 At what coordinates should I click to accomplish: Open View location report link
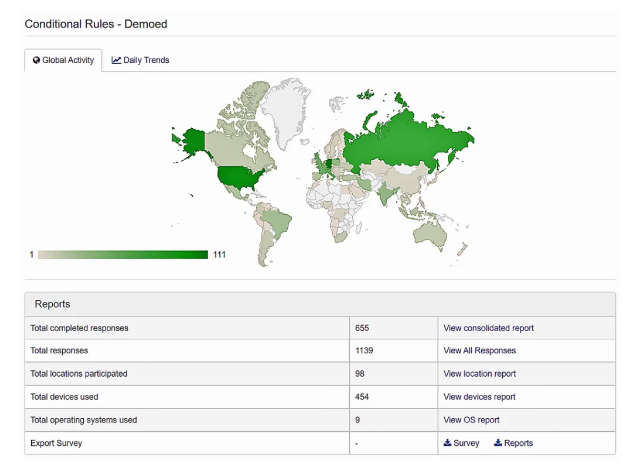pos(480,374)
